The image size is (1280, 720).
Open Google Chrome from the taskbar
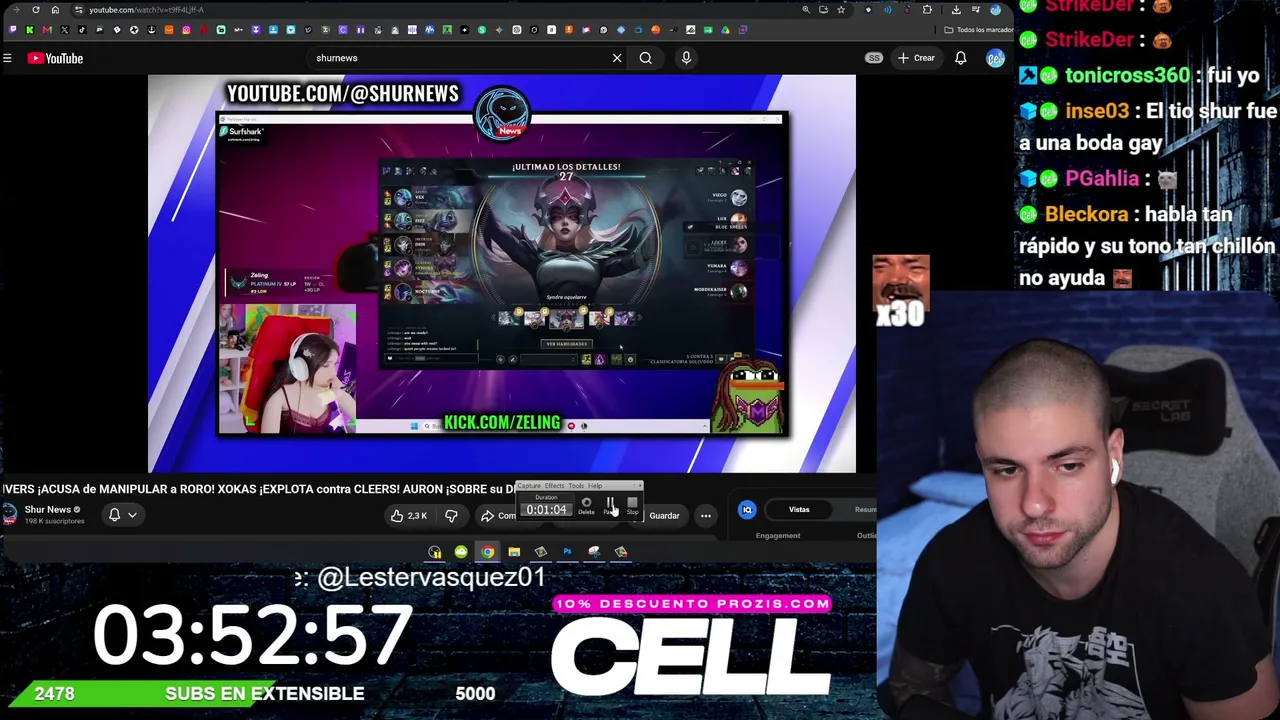click(487, 552)
